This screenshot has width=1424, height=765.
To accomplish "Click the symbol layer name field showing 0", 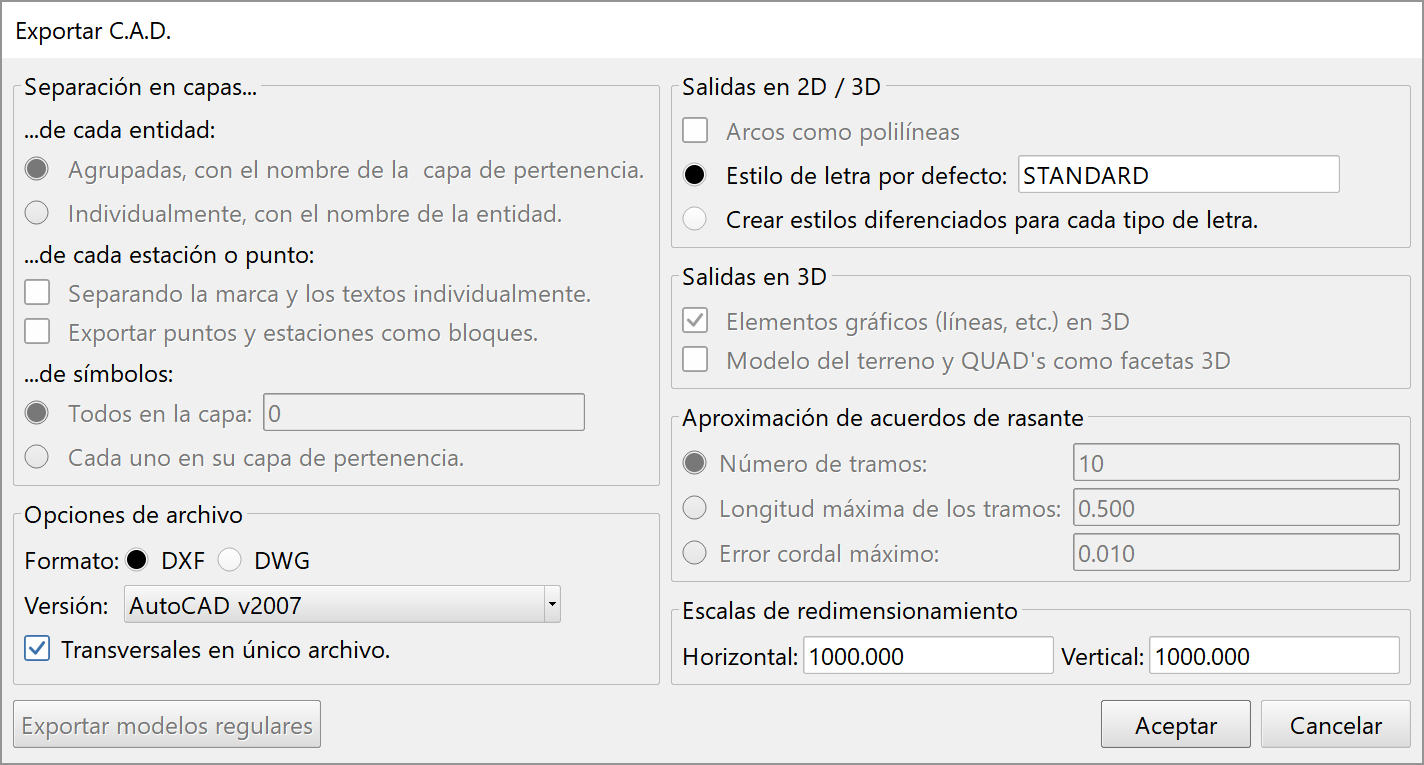I will tap(423, 411).
